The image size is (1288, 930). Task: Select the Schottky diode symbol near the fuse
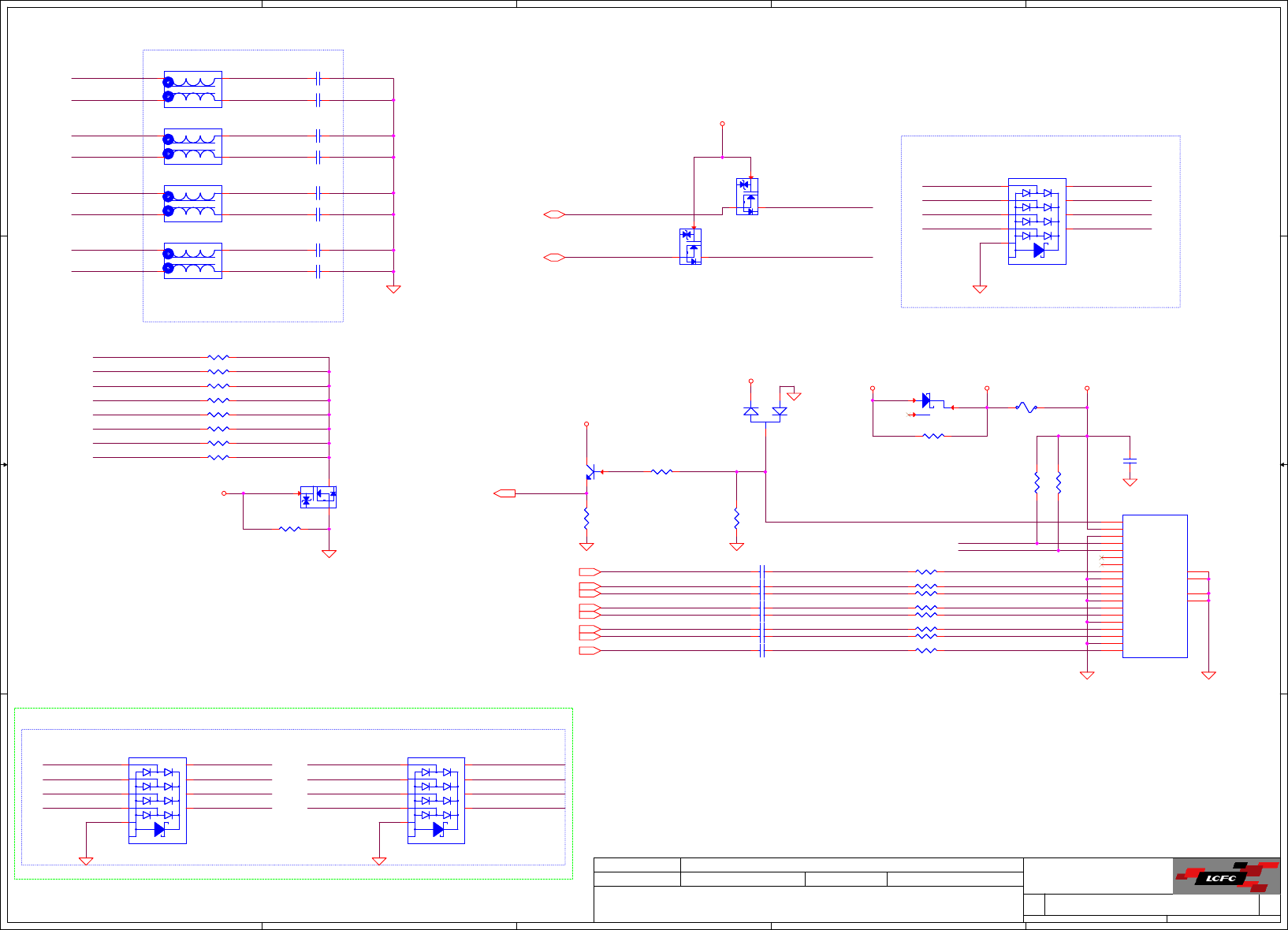(927, 401)
